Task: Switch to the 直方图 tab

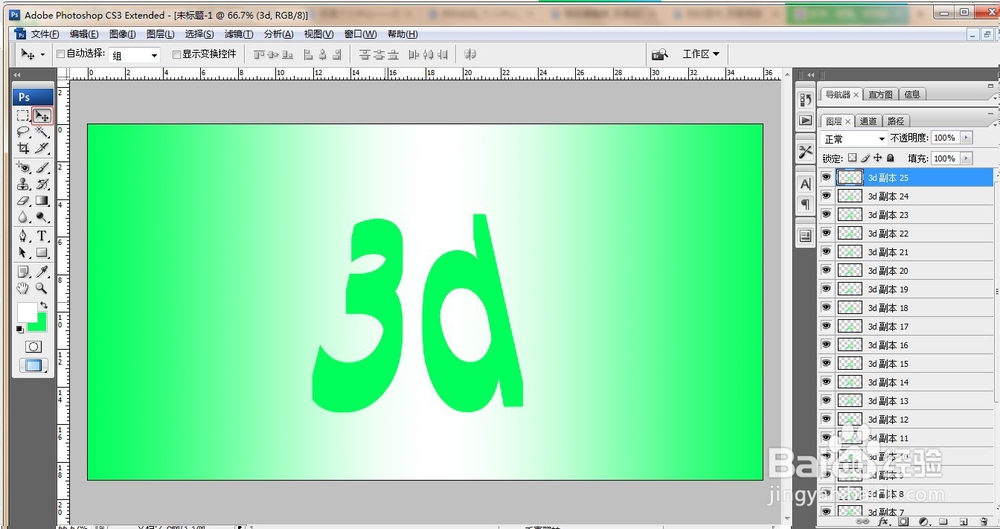Action: point(881,94)
